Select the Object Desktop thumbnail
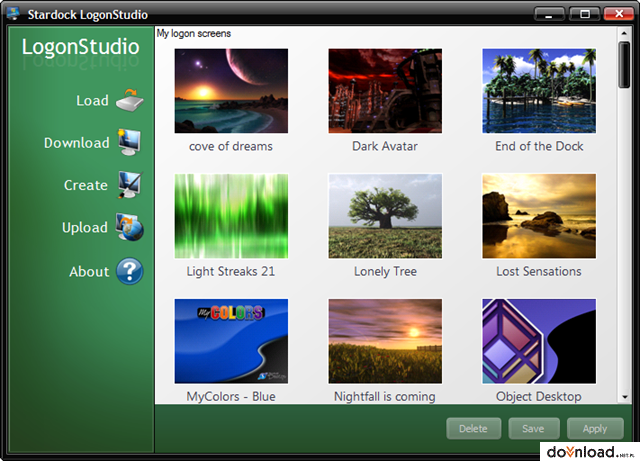 (539, 341)
